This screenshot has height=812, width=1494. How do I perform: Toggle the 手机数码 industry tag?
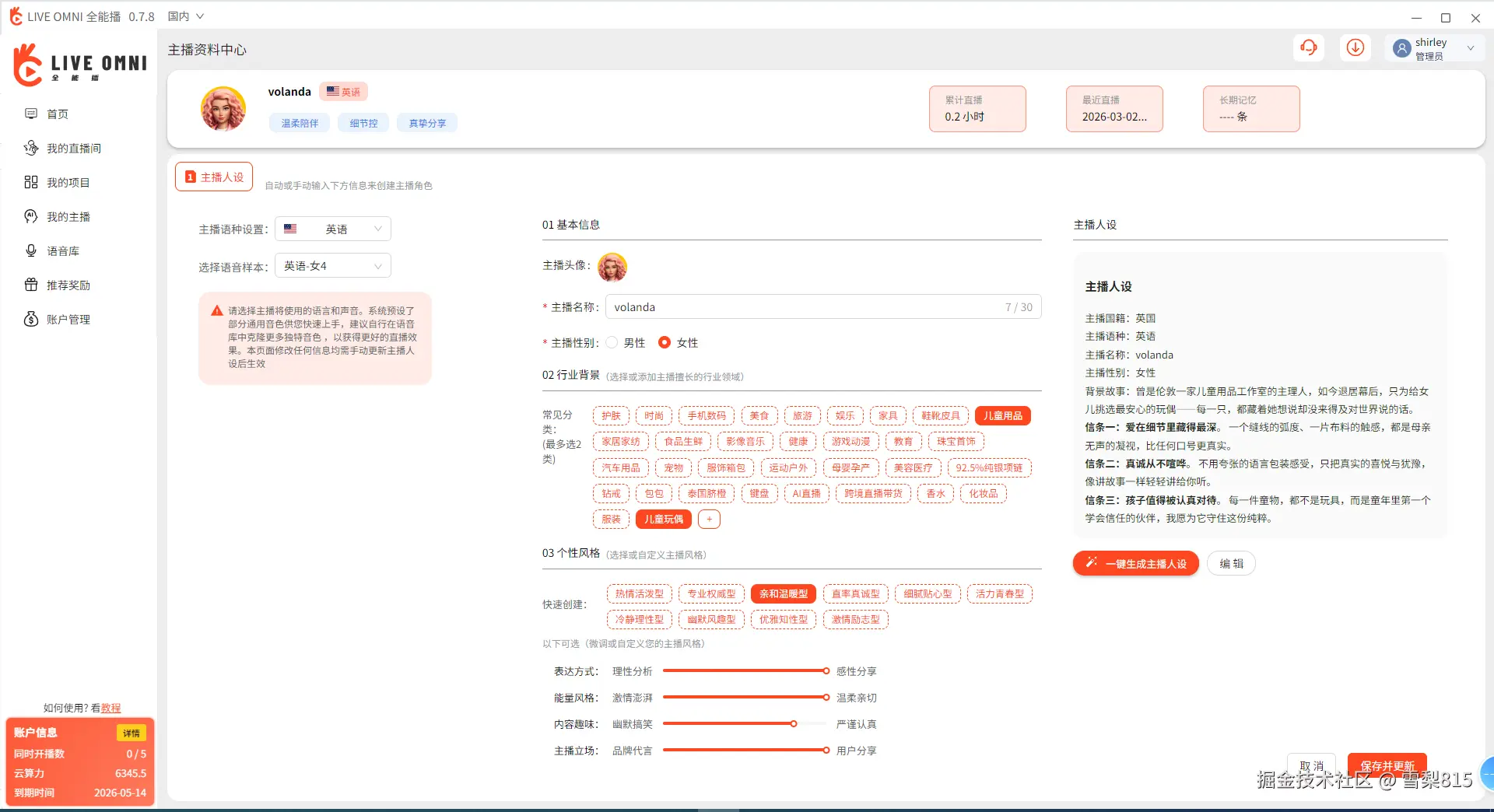(x=707, y=415)
